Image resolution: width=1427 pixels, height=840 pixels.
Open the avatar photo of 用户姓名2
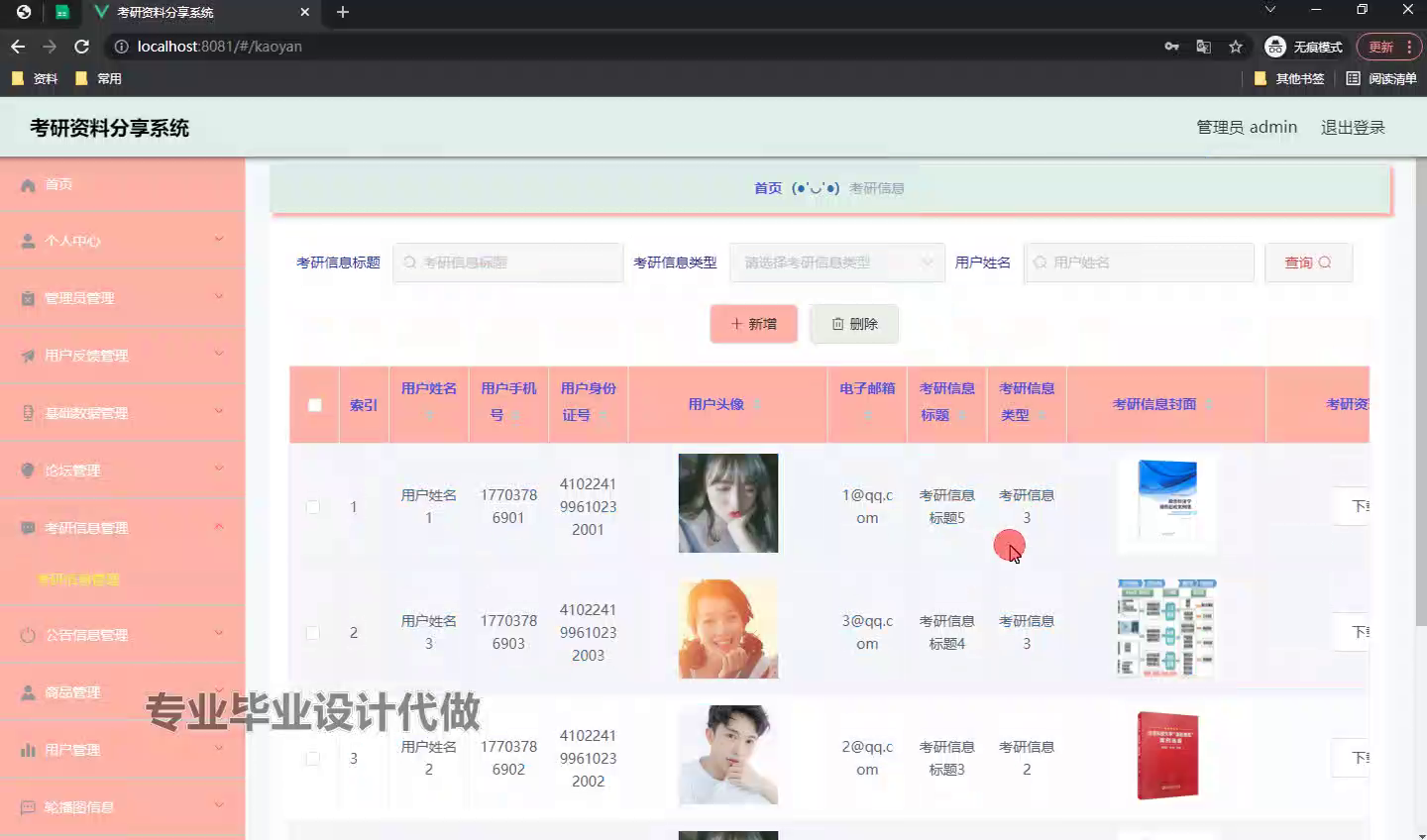(728, 755)
